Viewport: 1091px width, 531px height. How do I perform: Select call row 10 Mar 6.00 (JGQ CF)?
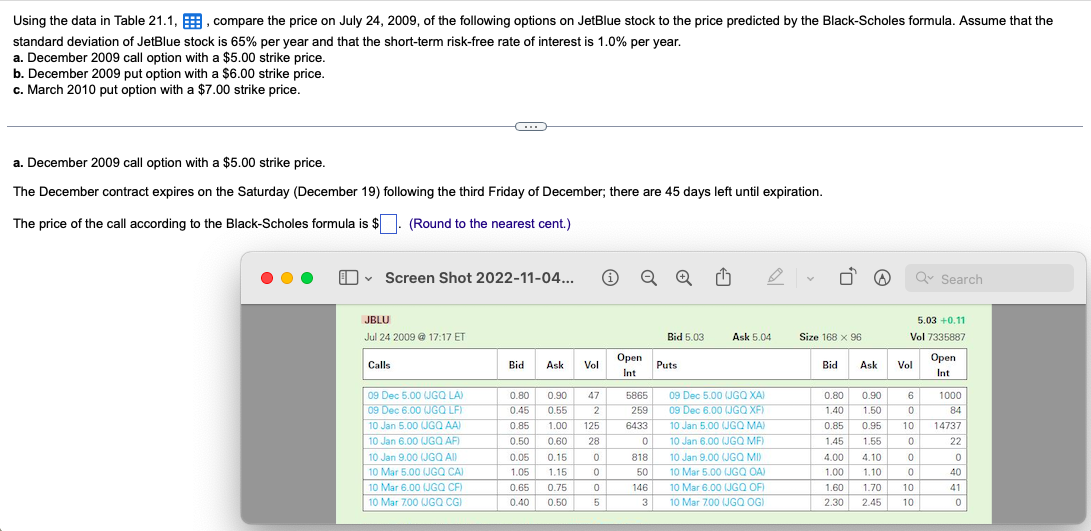click(x=414, y=487)
